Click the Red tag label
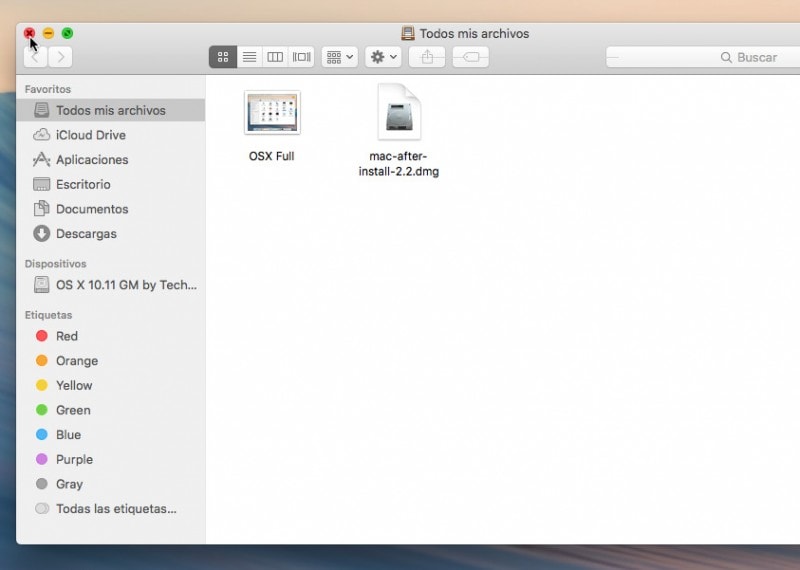Image resolution: width=800 pixels, height=570 pixels. 67,336
